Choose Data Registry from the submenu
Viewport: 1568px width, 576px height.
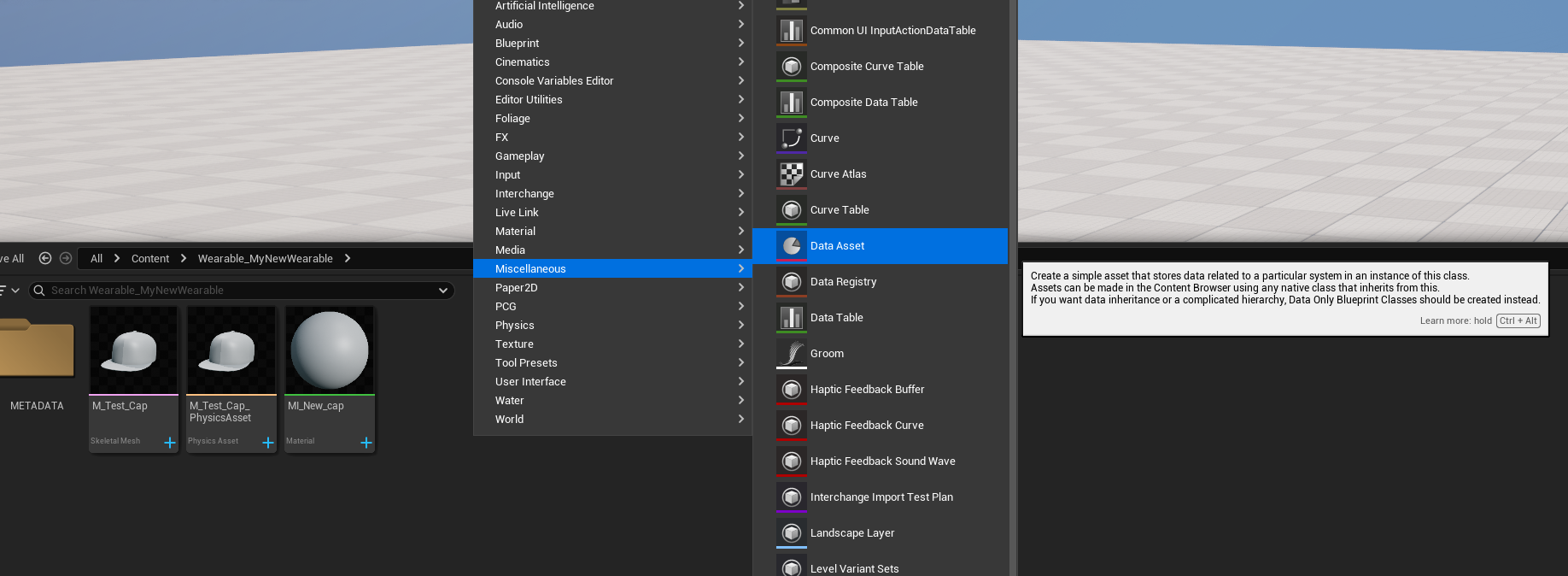pyautogui.click(x=843, y=282)
